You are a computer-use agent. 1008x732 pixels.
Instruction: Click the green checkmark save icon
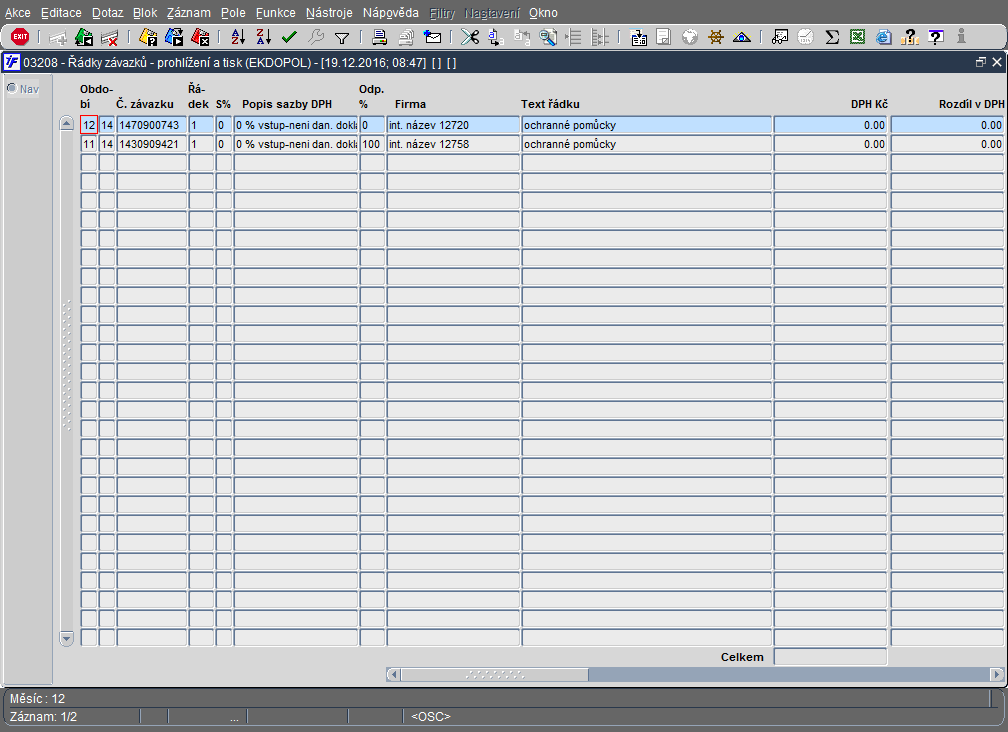[289, 37]
